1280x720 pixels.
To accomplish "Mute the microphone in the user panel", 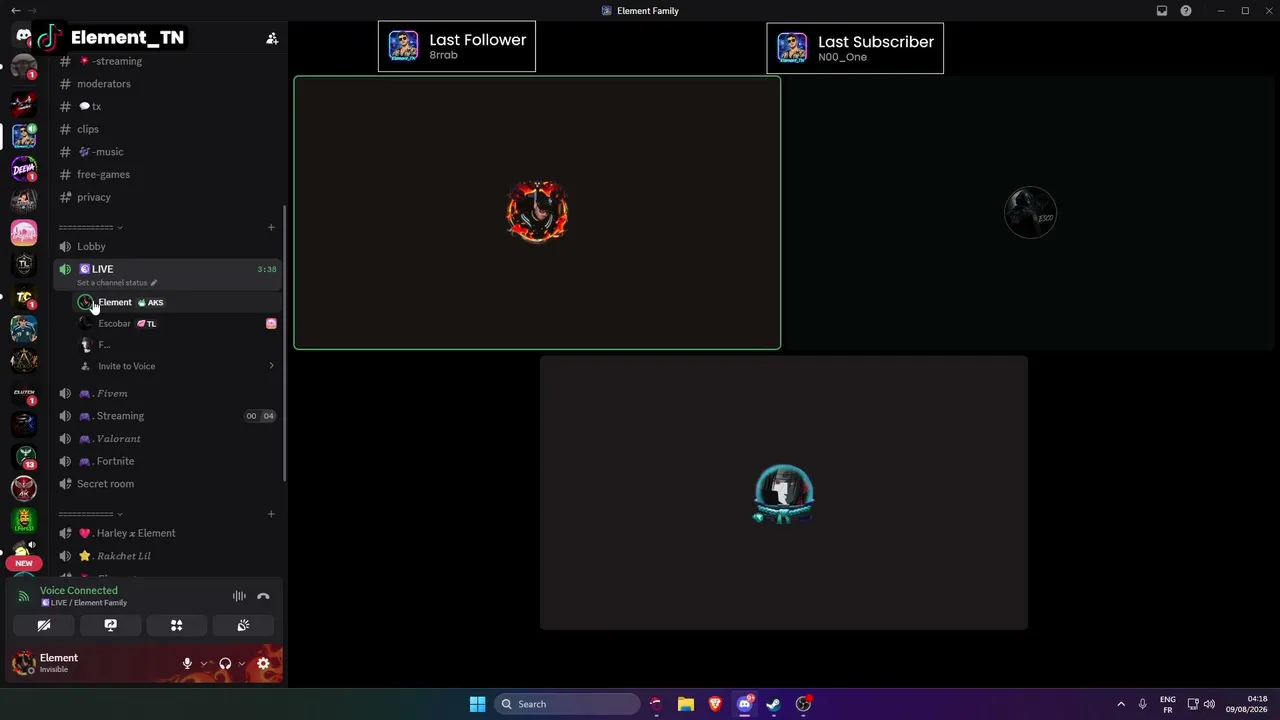I will [187, 663].
